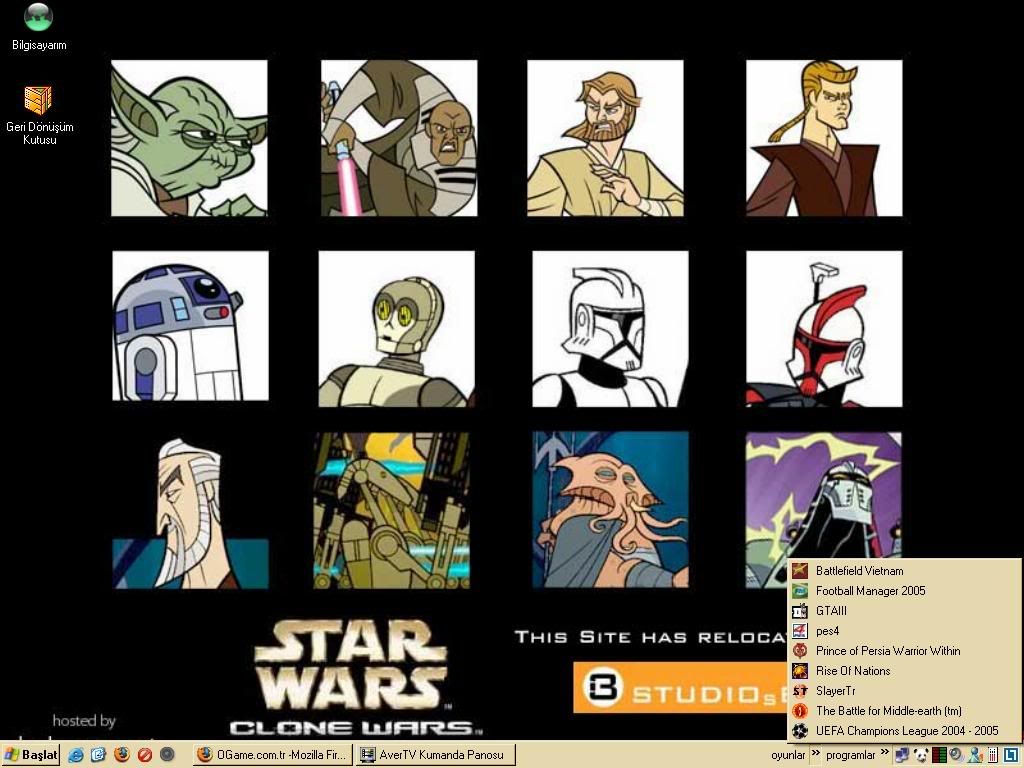This screenshot has height=768, width=1024.
Task: Open the Başlat start menu
Action: [31, 755]
